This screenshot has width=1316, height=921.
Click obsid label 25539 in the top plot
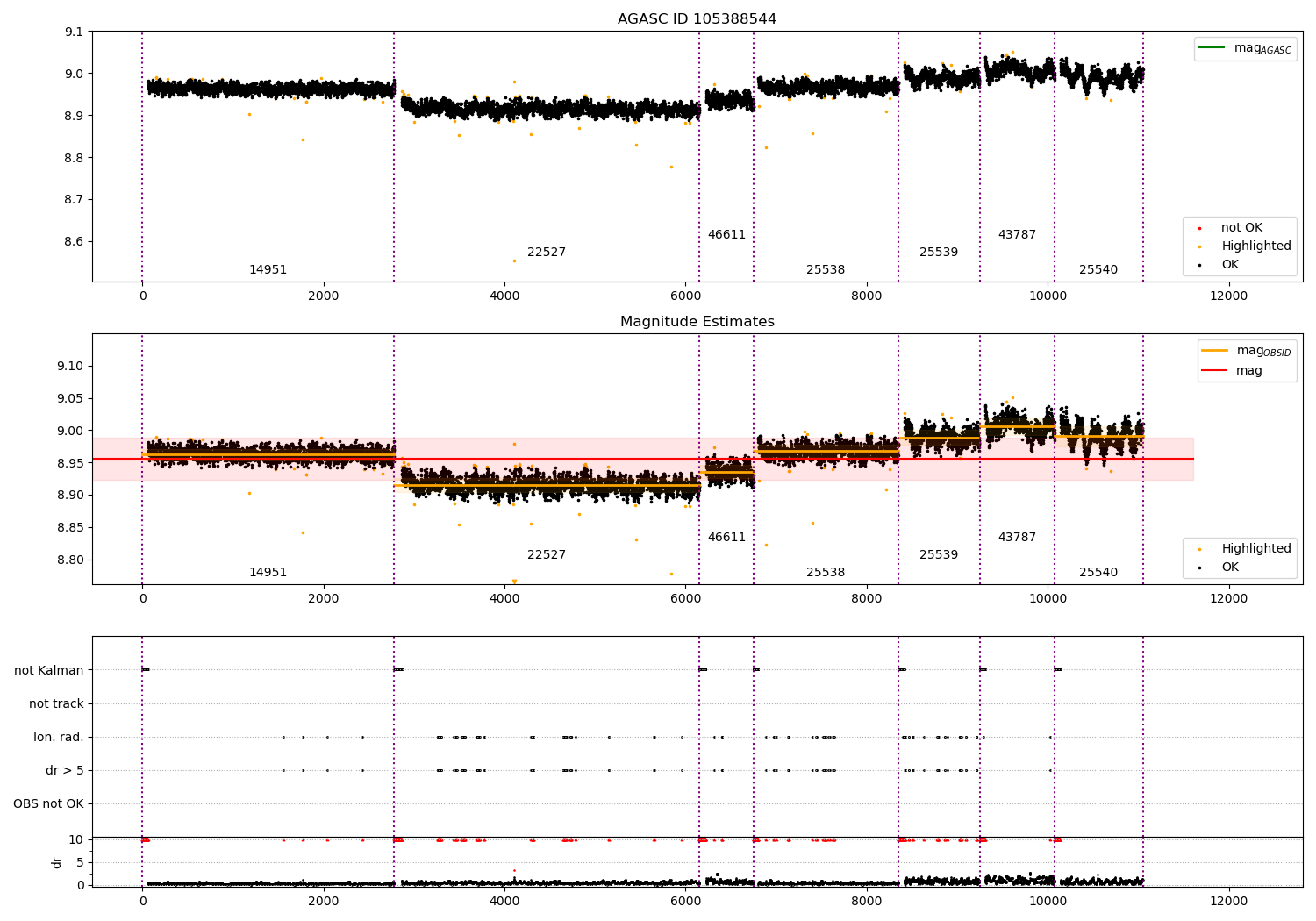(939, 253)
